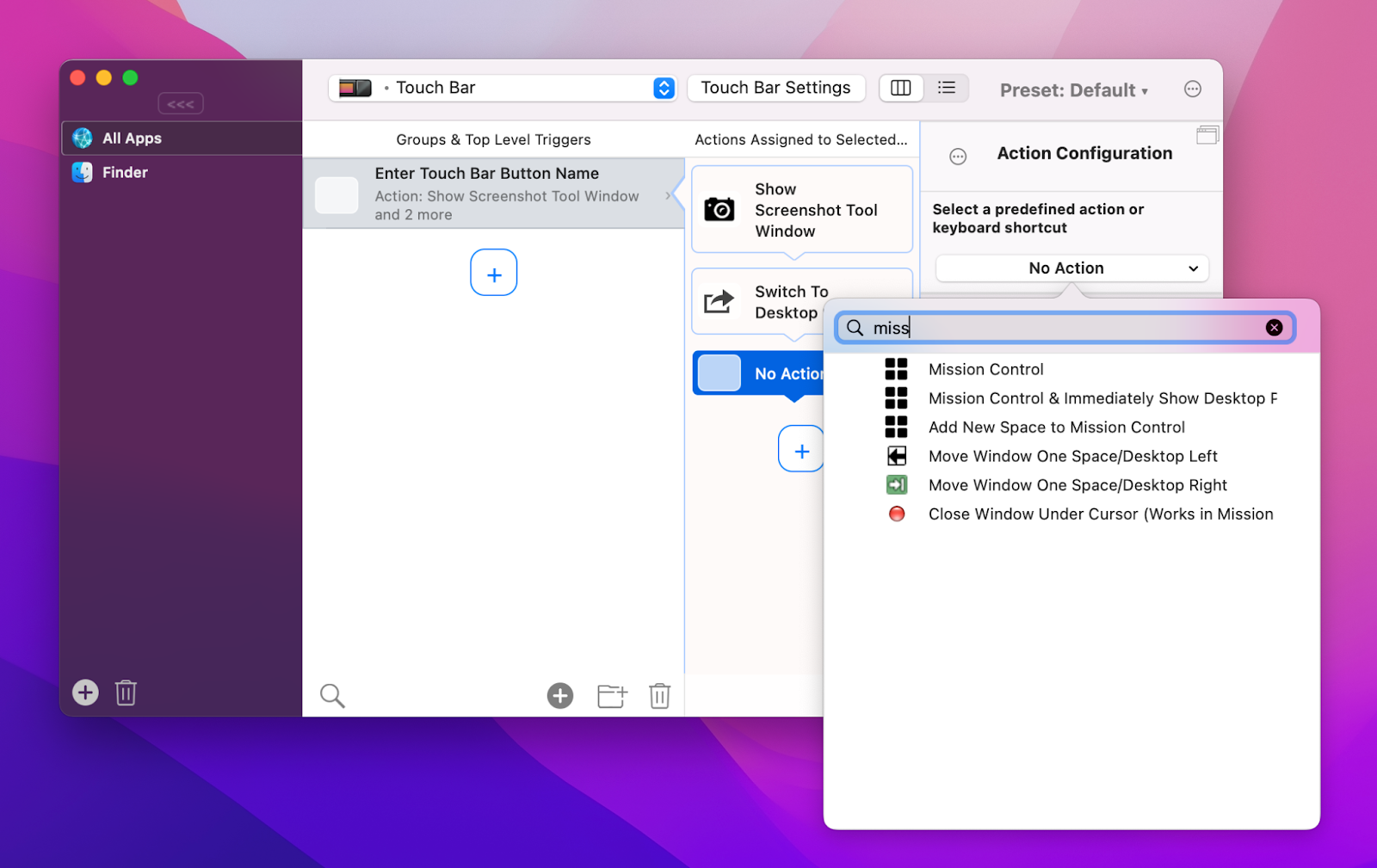Screen dimensions: 1377x868
Task: Click the magnifier icon in action search
Action: pyautogui.click(x=855, y=328)
